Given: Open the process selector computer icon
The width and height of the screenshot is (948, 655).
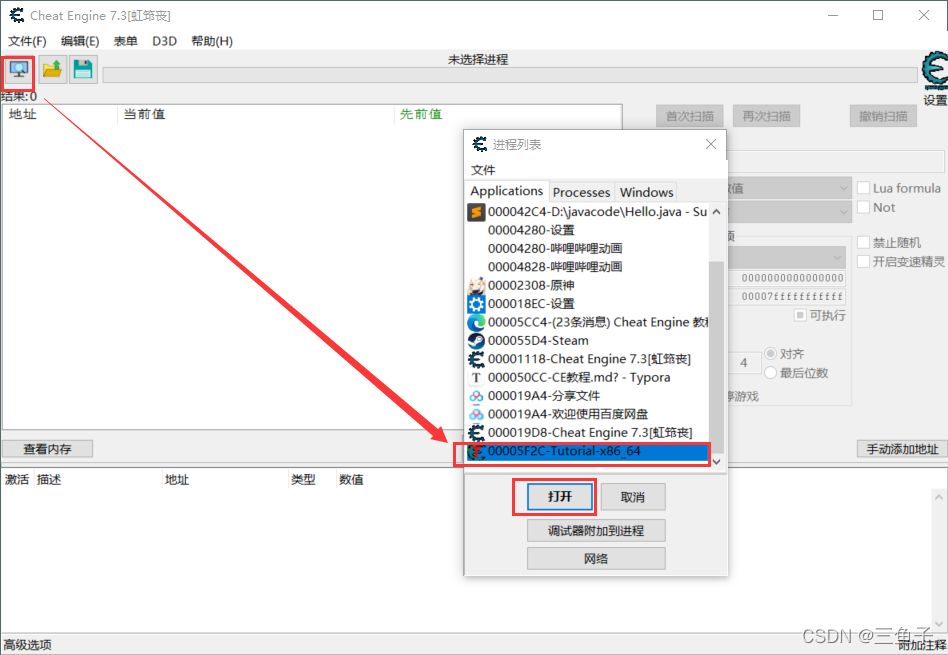Looking at the screenshot, I should (18, 70).
